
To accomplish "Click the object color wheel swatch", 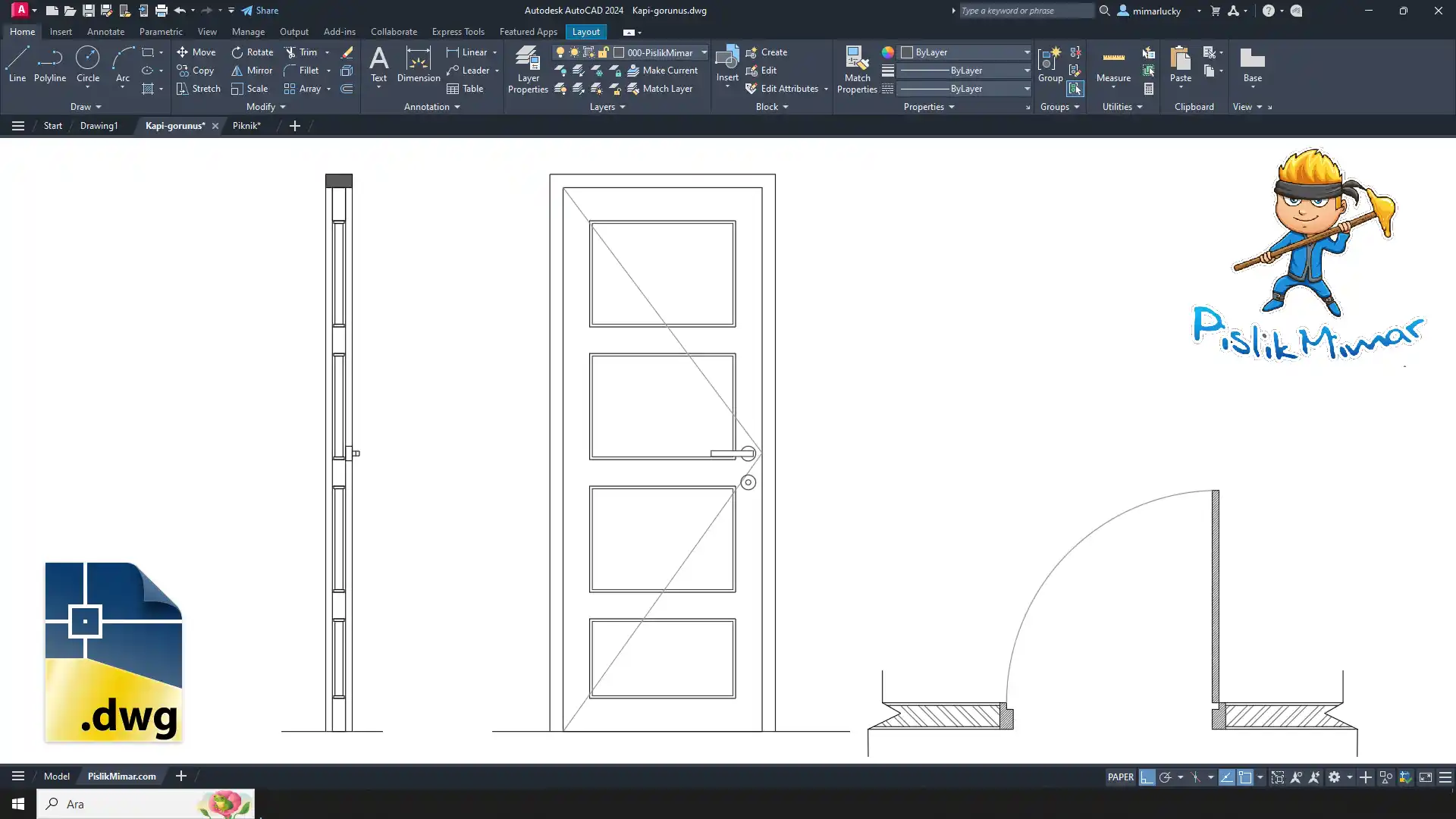I will point(887,52).
